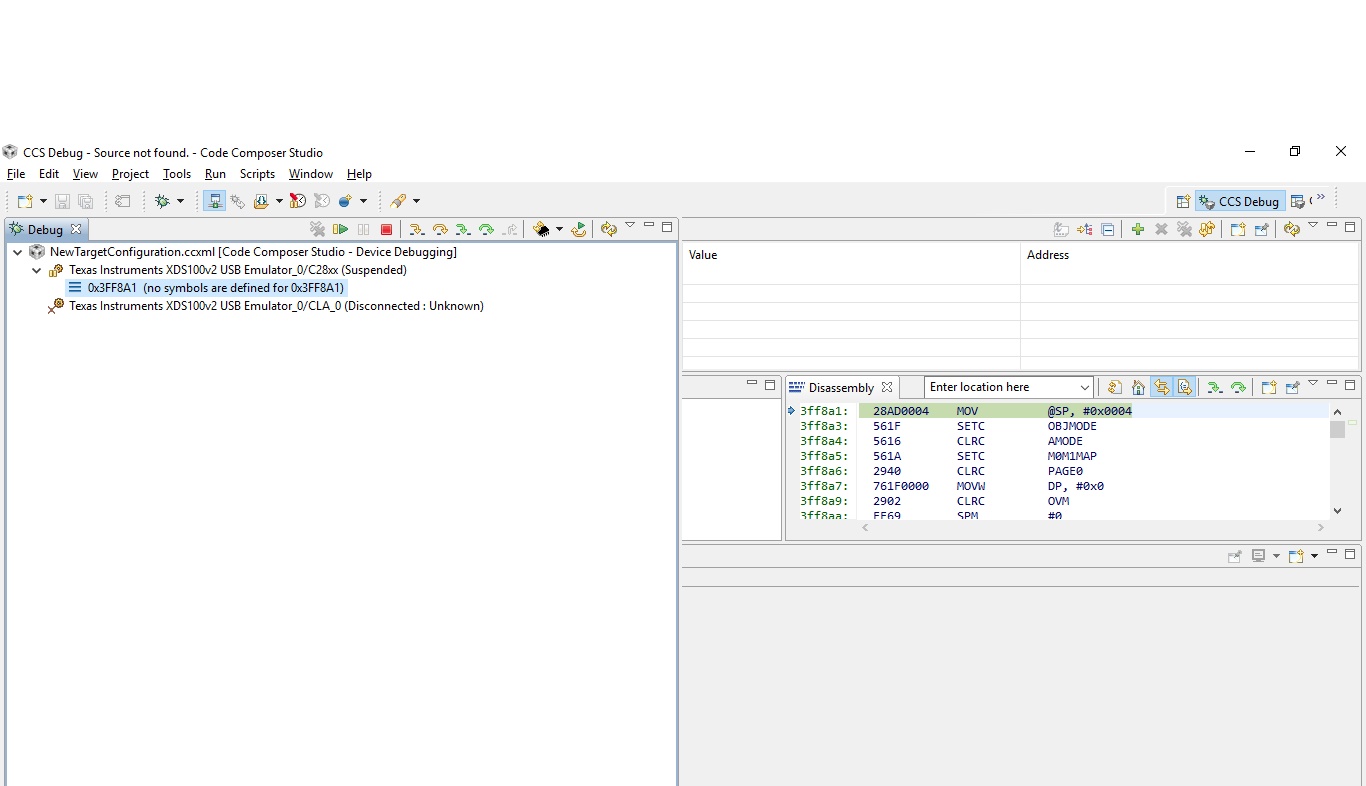
Task: Click green Assembly Step Over in Debug view
Action: coord(486,229)
